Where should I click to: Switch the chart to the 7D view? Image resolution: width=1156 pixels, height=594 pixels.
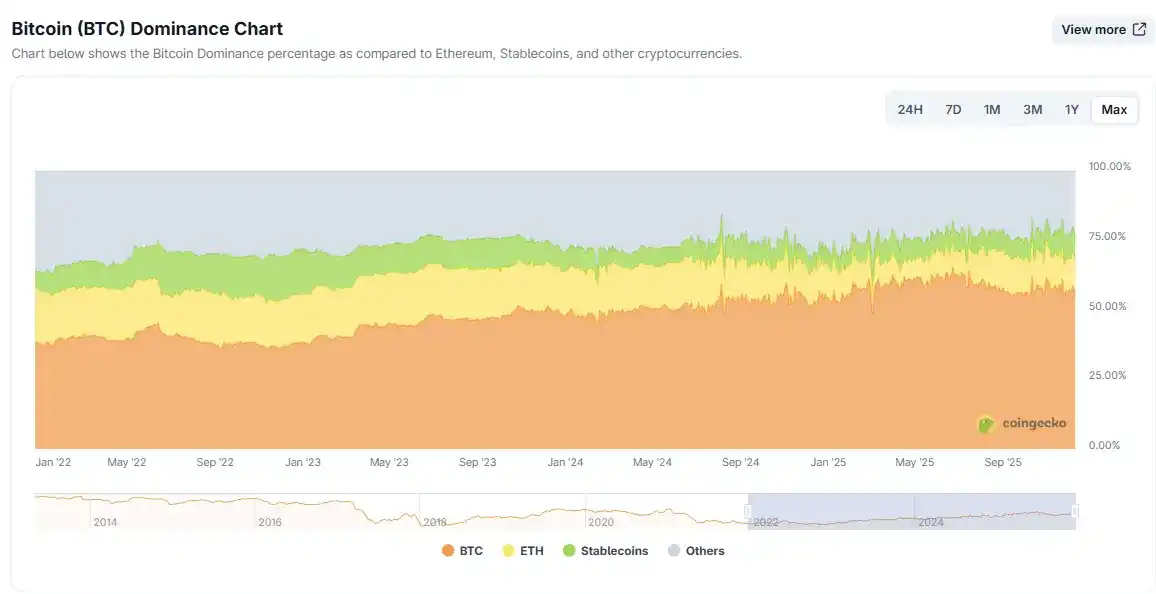click(953, 109)
